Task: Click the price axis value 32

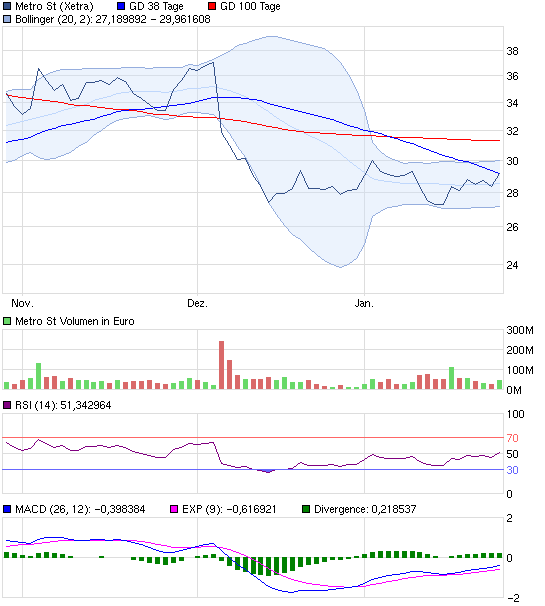Action: coord(512,131)
